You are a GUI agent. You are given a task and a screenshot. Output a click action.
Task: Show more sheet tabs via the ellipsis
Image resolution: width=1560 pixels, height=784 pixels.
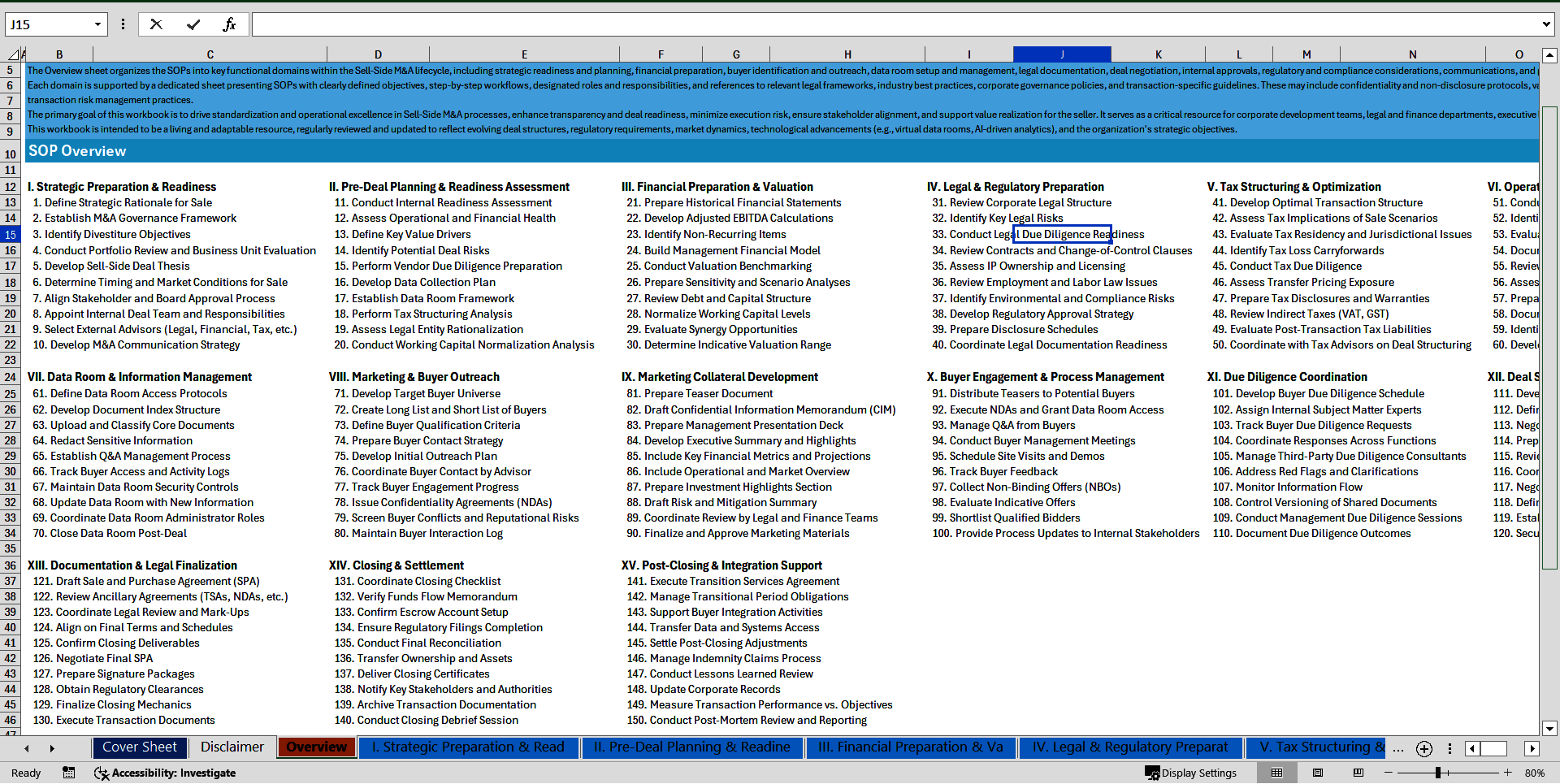point(1397,748)
